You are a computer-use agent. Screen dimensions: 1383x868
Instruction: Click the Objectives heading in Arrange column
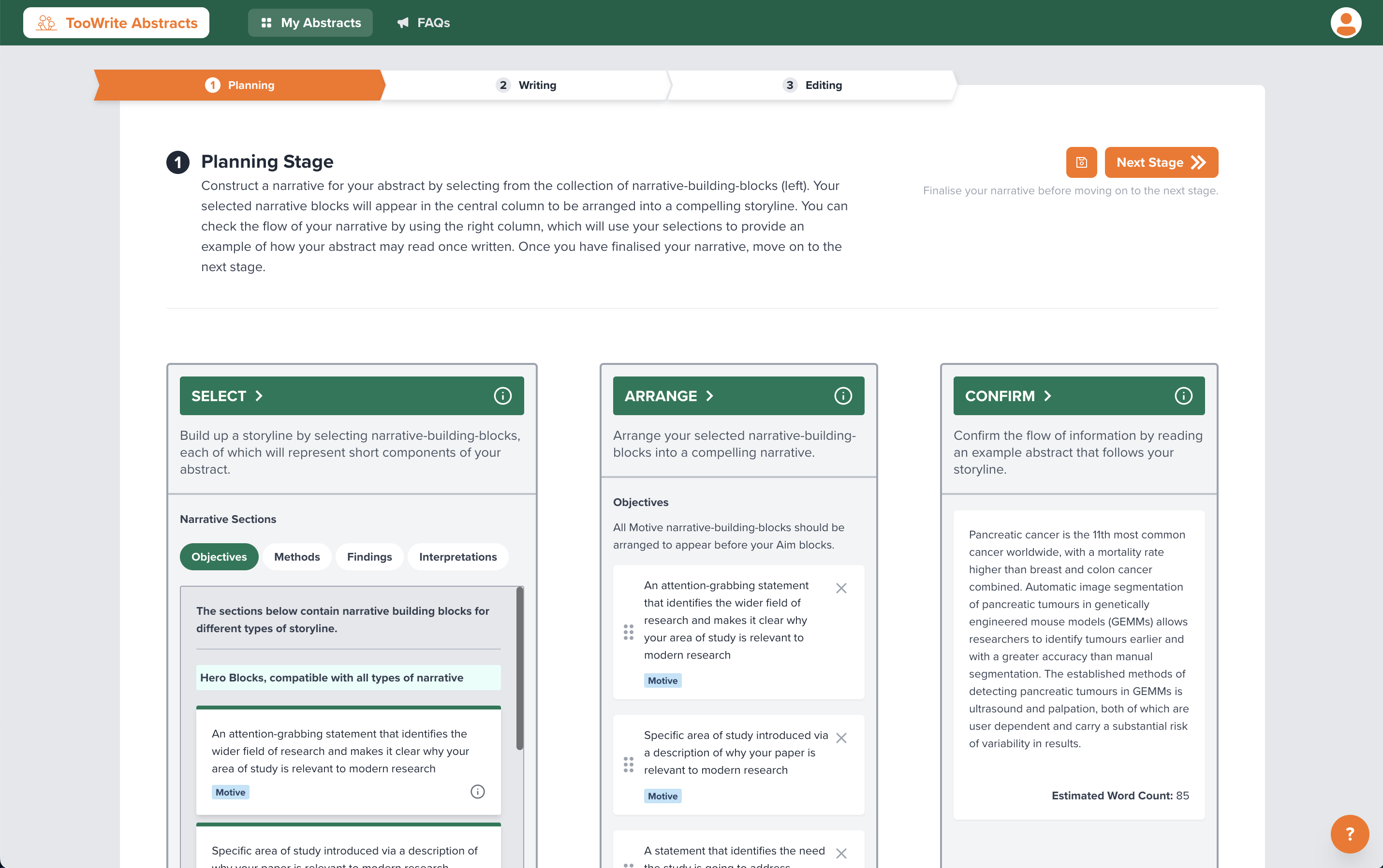tap(640, 502)
